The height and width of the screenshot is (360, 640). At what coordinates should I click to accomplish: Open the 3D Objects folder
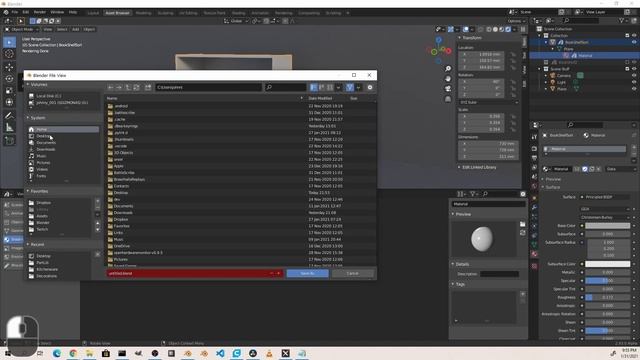point(123,153)
